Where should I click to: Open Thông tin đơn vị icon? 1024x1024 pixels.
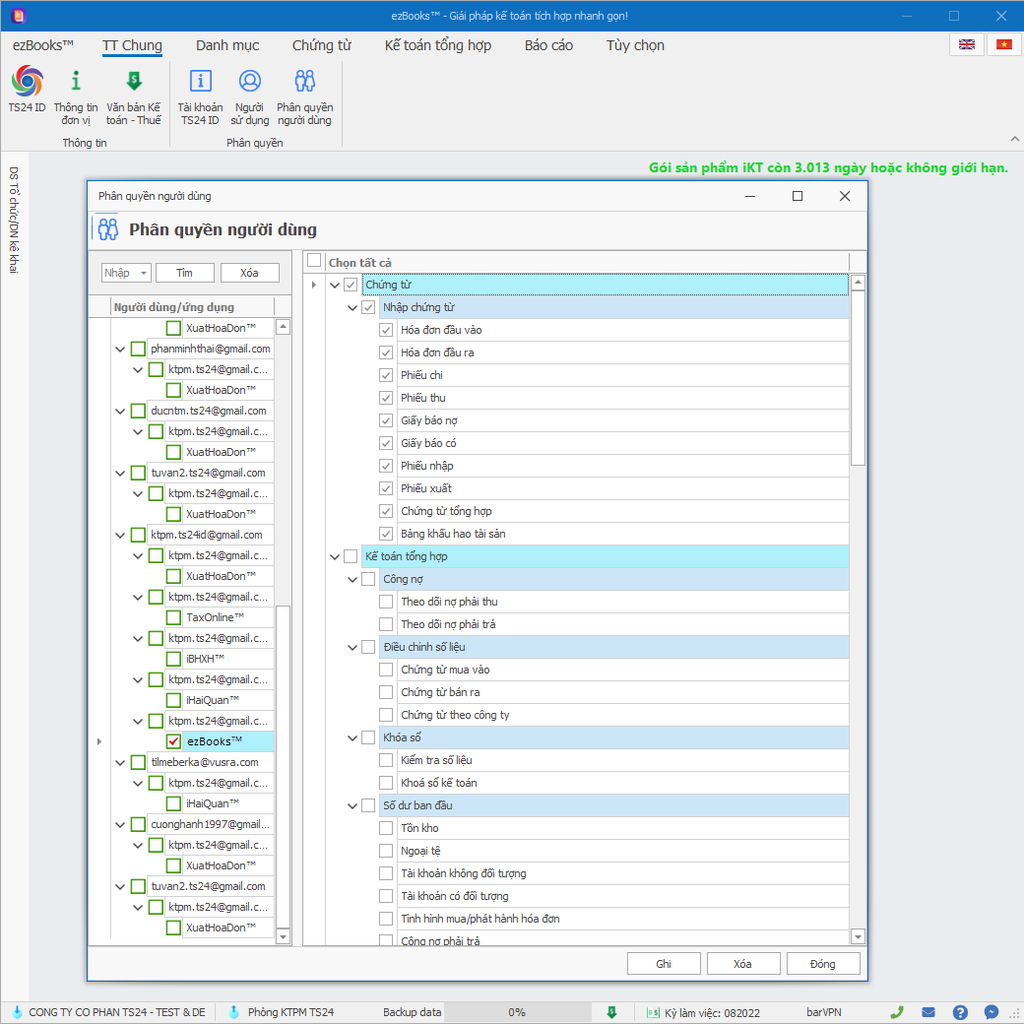click(x=76, y=83)
